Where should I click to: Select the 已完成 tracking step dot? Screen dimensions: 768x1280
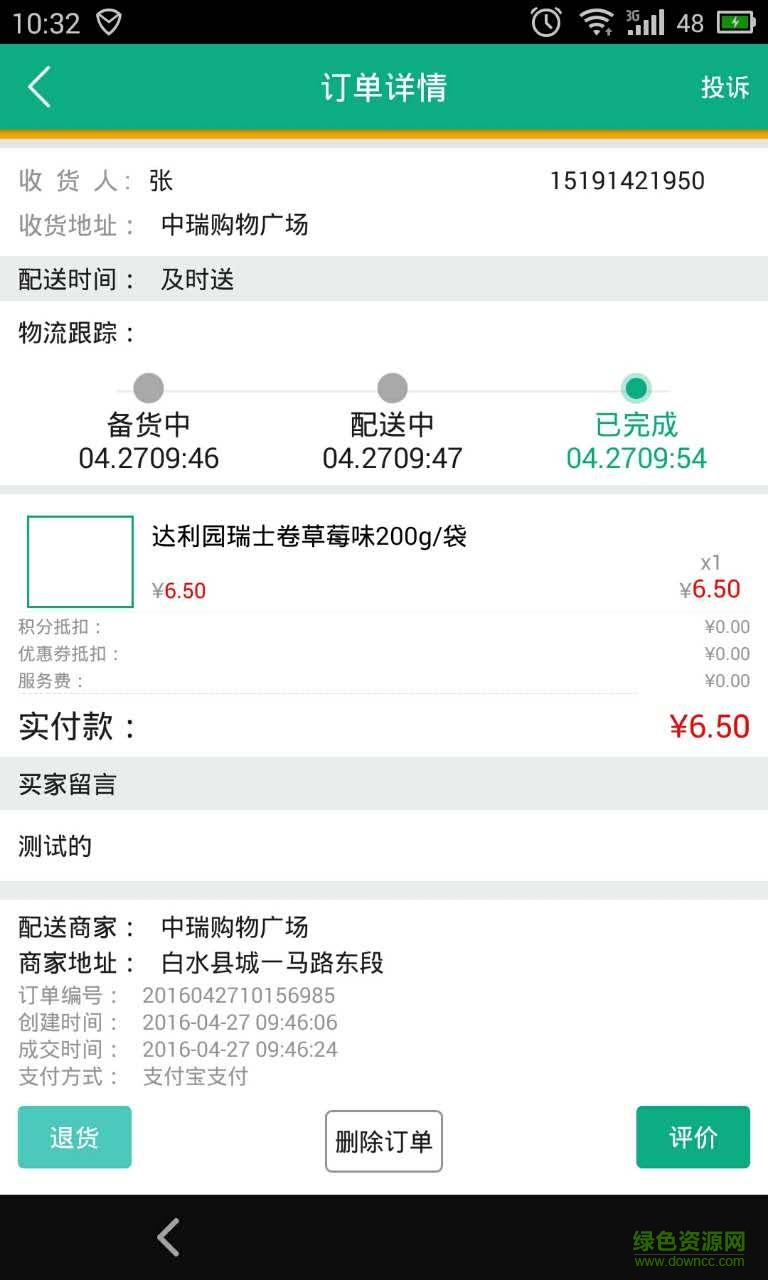636,388
